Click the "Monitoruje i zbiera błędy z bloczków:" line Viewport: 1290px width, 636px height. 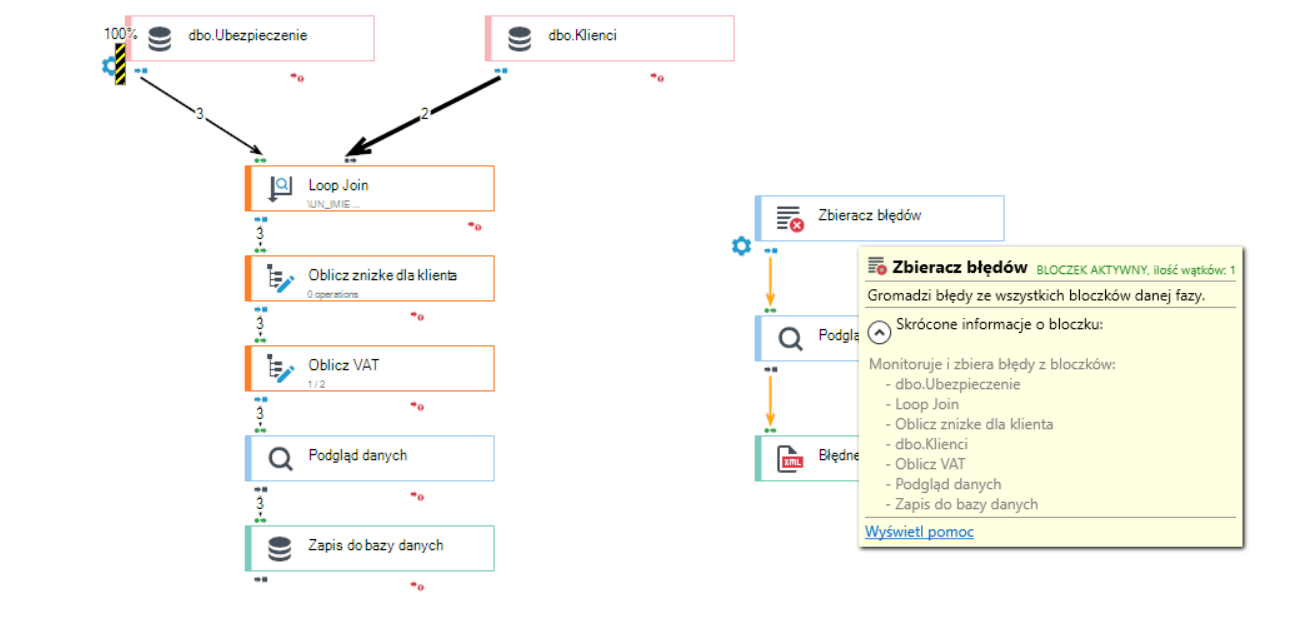point(992,364)
